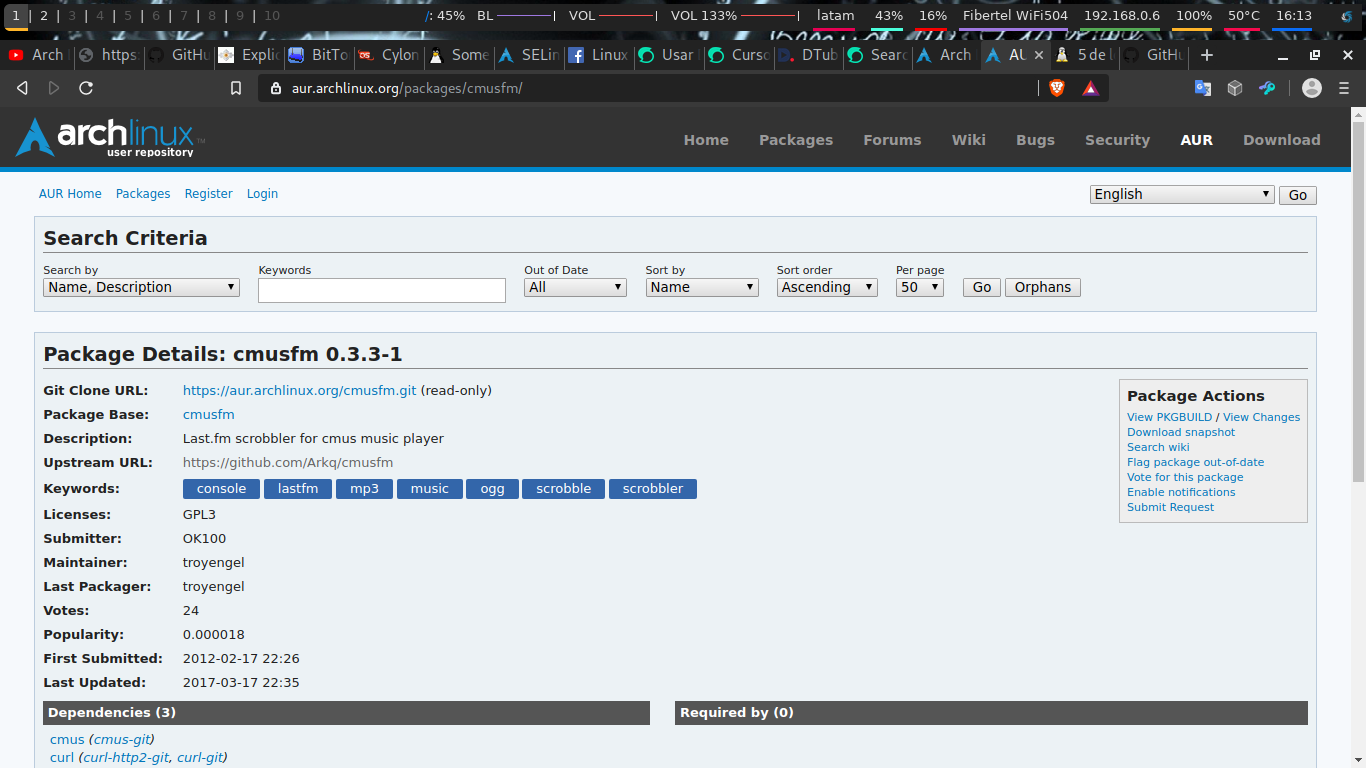Open the Out of Date dropdown
1366x768 pixels.
tap(575, 287)
